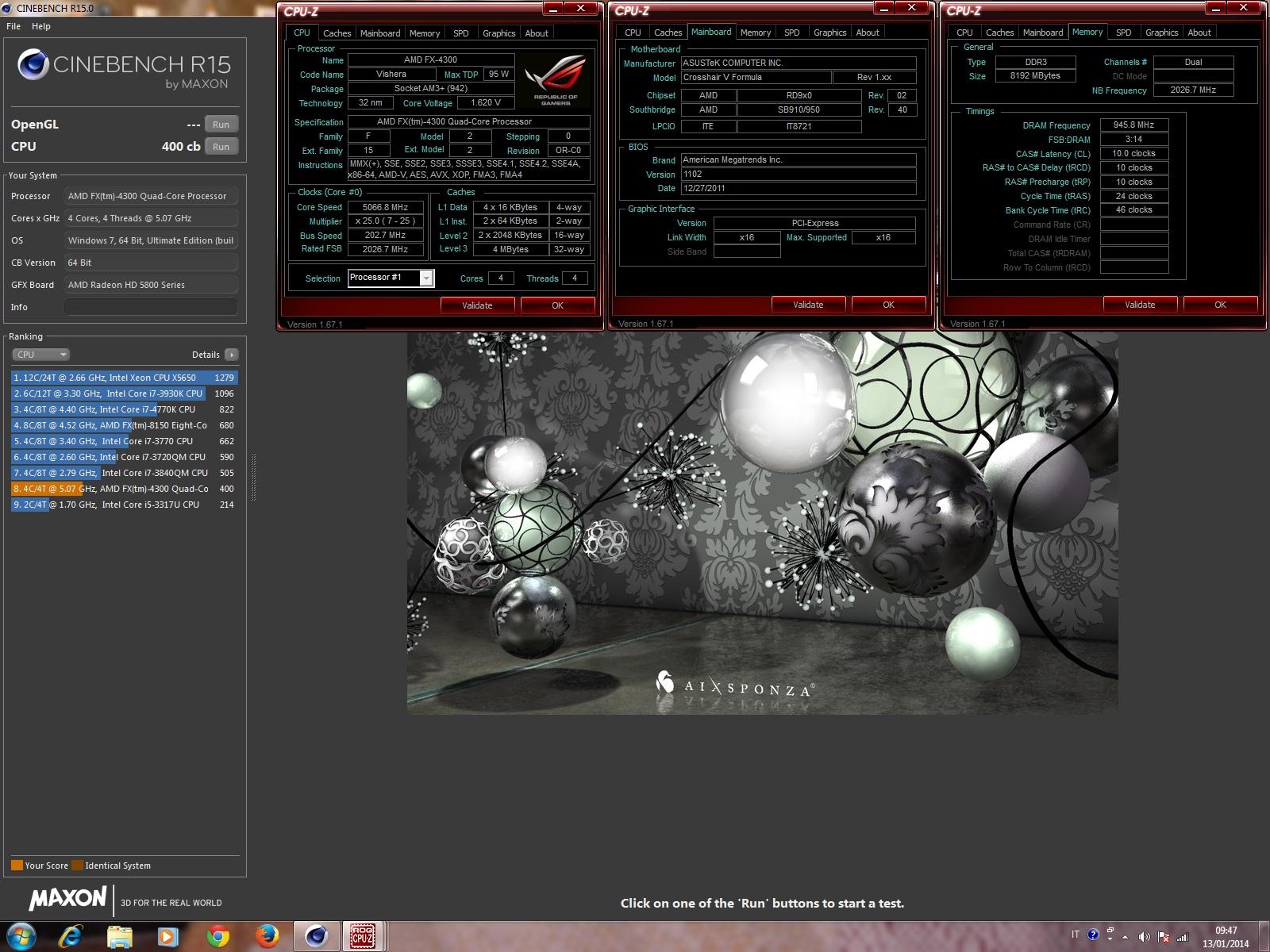Toggle the ranking Details arrow button

pos(231,355)
